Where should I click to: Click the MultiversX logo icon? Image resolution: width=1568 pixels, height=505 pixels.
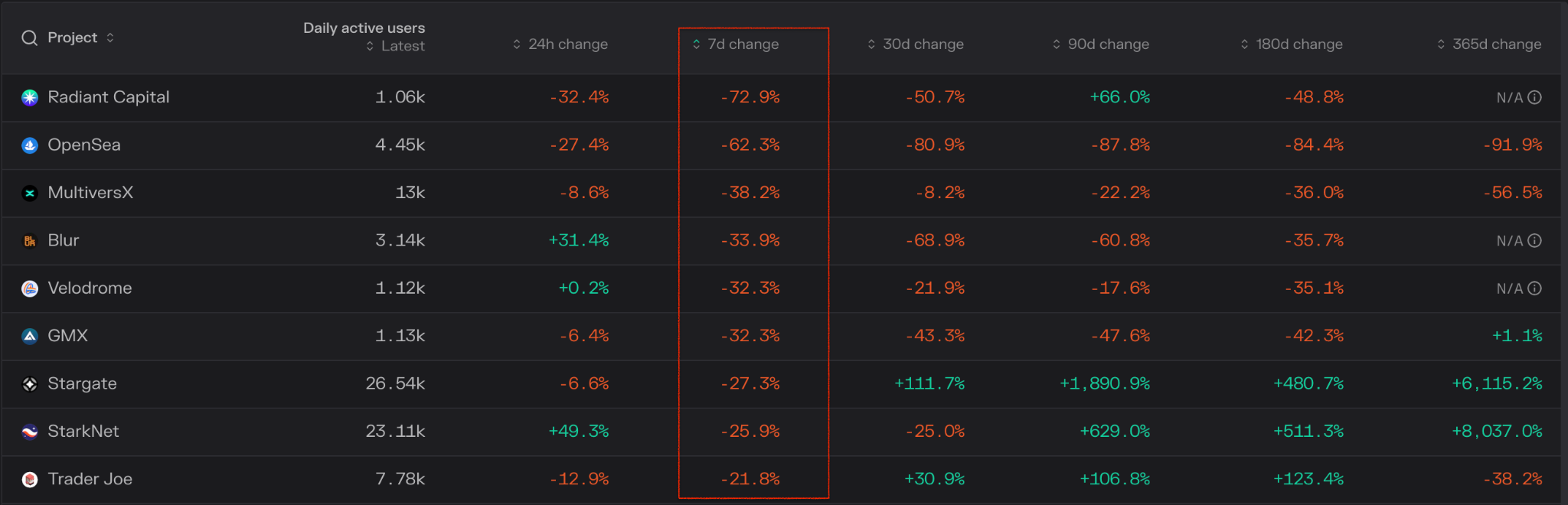click(30, 193)
